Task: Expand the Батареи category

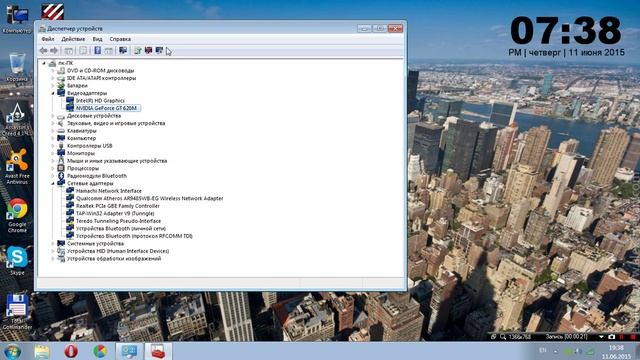Action: pyautogui.click(x=53, y=86)
